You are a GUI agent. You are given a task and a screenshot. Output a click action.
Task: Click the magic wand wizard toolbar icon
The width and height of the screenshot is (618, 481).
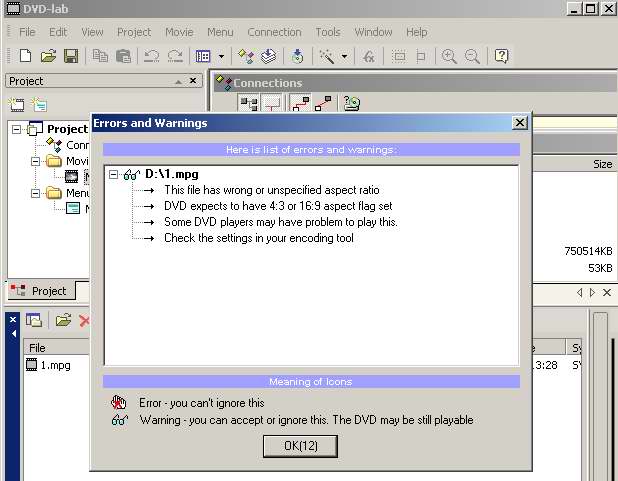point(327,56)
